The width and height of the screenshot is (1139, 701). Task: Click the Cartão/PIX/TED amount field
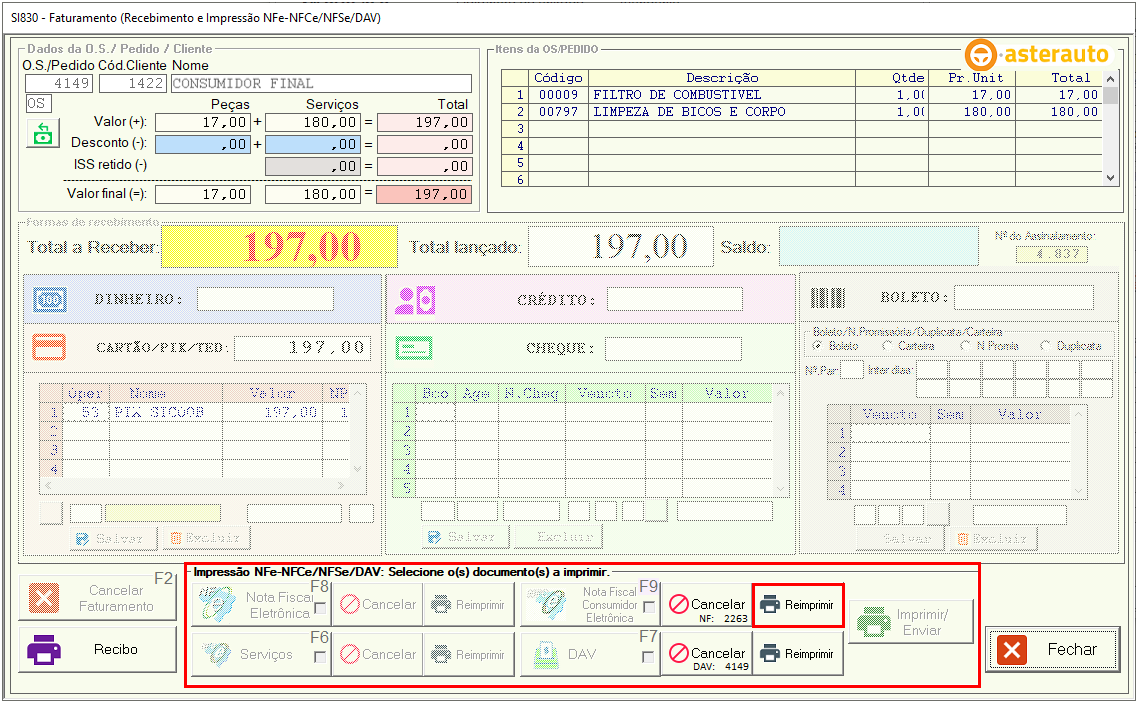coord(302,348)
